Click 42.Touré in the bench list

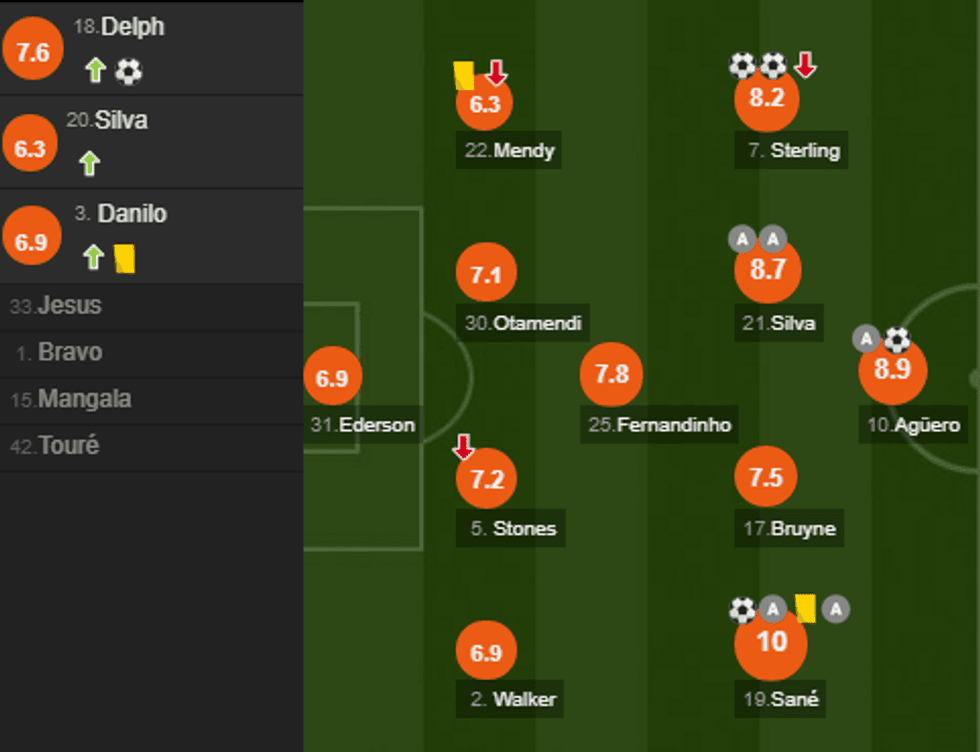[x=55, y=446]
